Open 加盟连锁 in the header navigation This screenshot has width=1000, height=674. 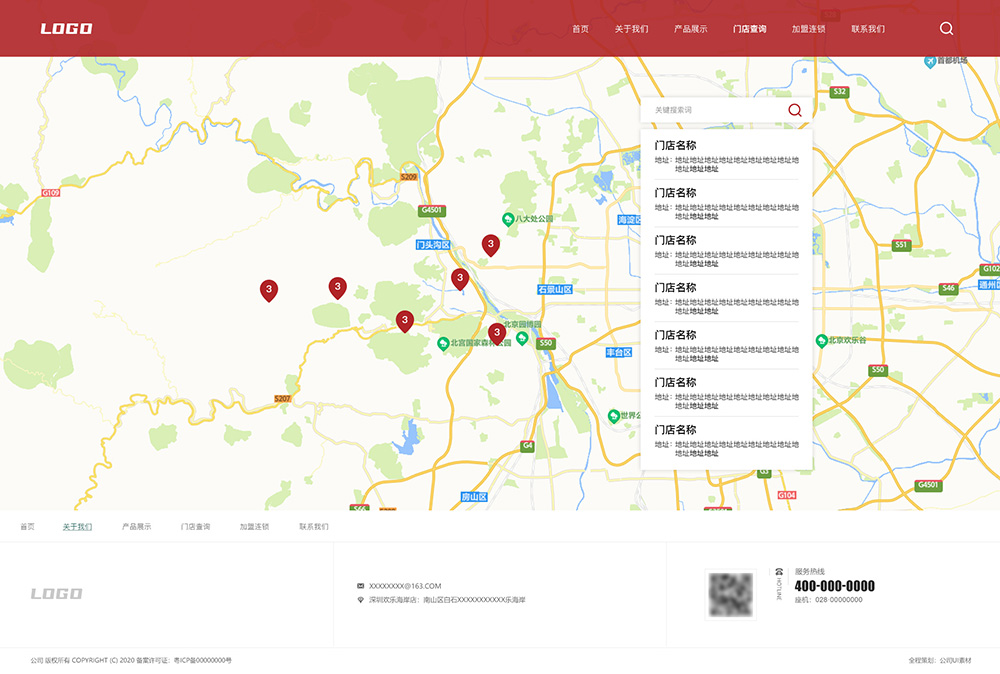coord(809,29)
